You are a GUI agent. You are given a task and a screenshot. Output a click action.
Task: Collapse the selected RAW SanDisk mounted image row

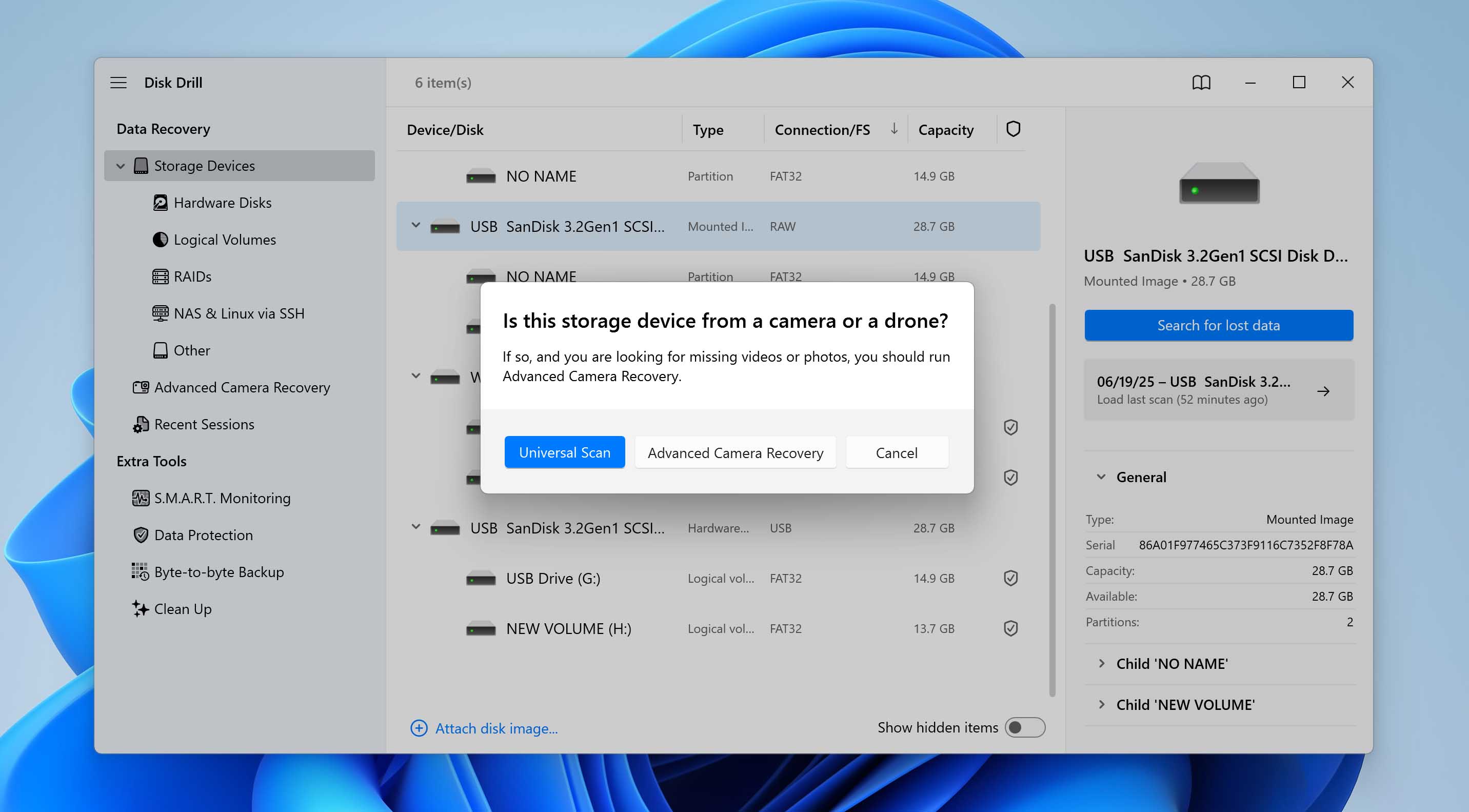click(416, 225)
